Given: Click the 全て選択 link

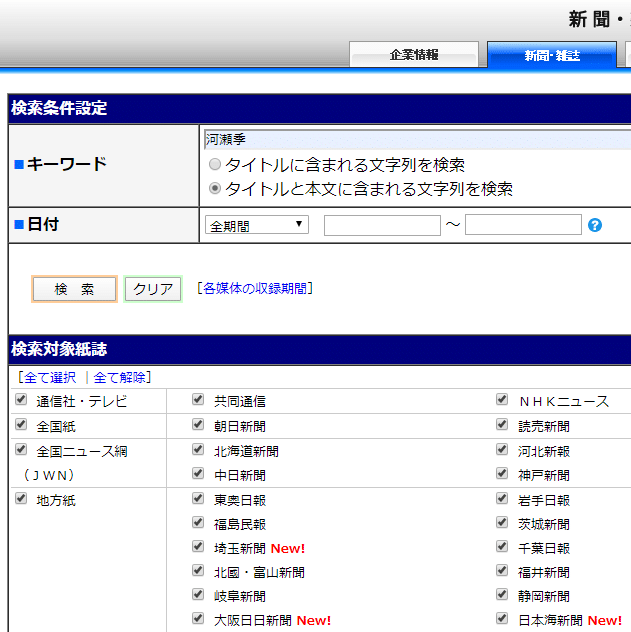Looking at the screenshot, I should tap(50, 377).
